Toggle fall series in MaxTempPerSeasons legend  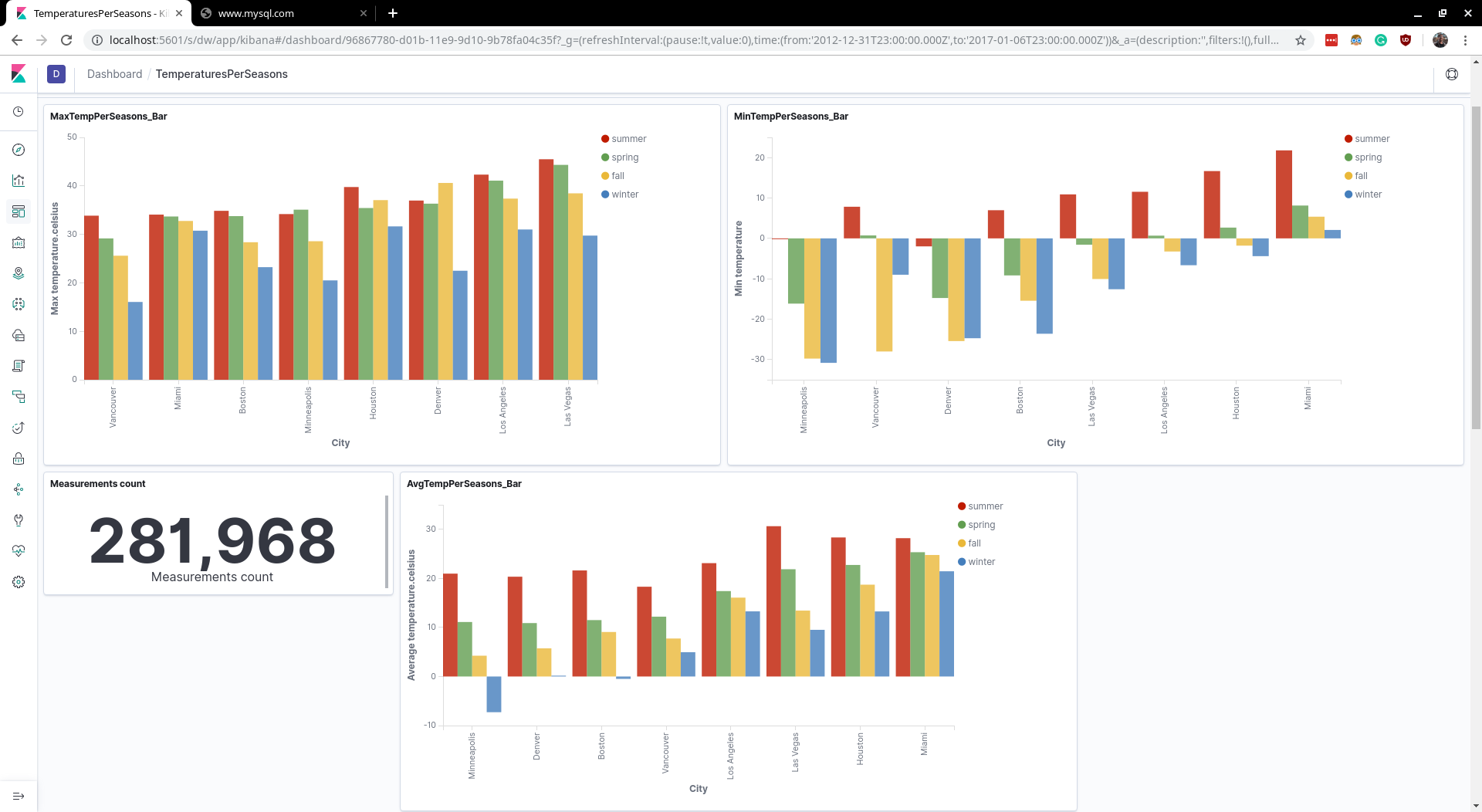pos(613,176)
